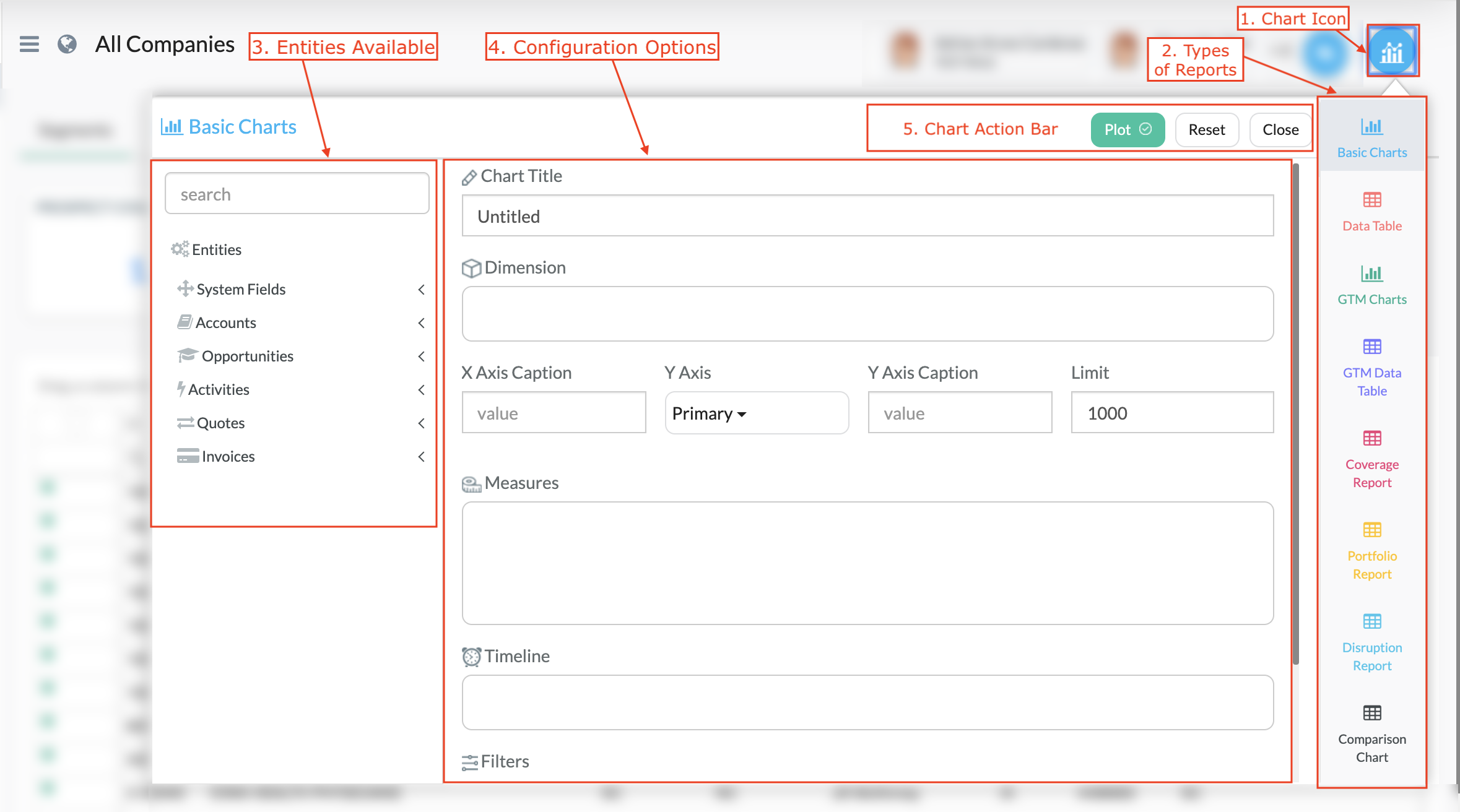
Task: Click the Reset button
Action: [1207, 129]
